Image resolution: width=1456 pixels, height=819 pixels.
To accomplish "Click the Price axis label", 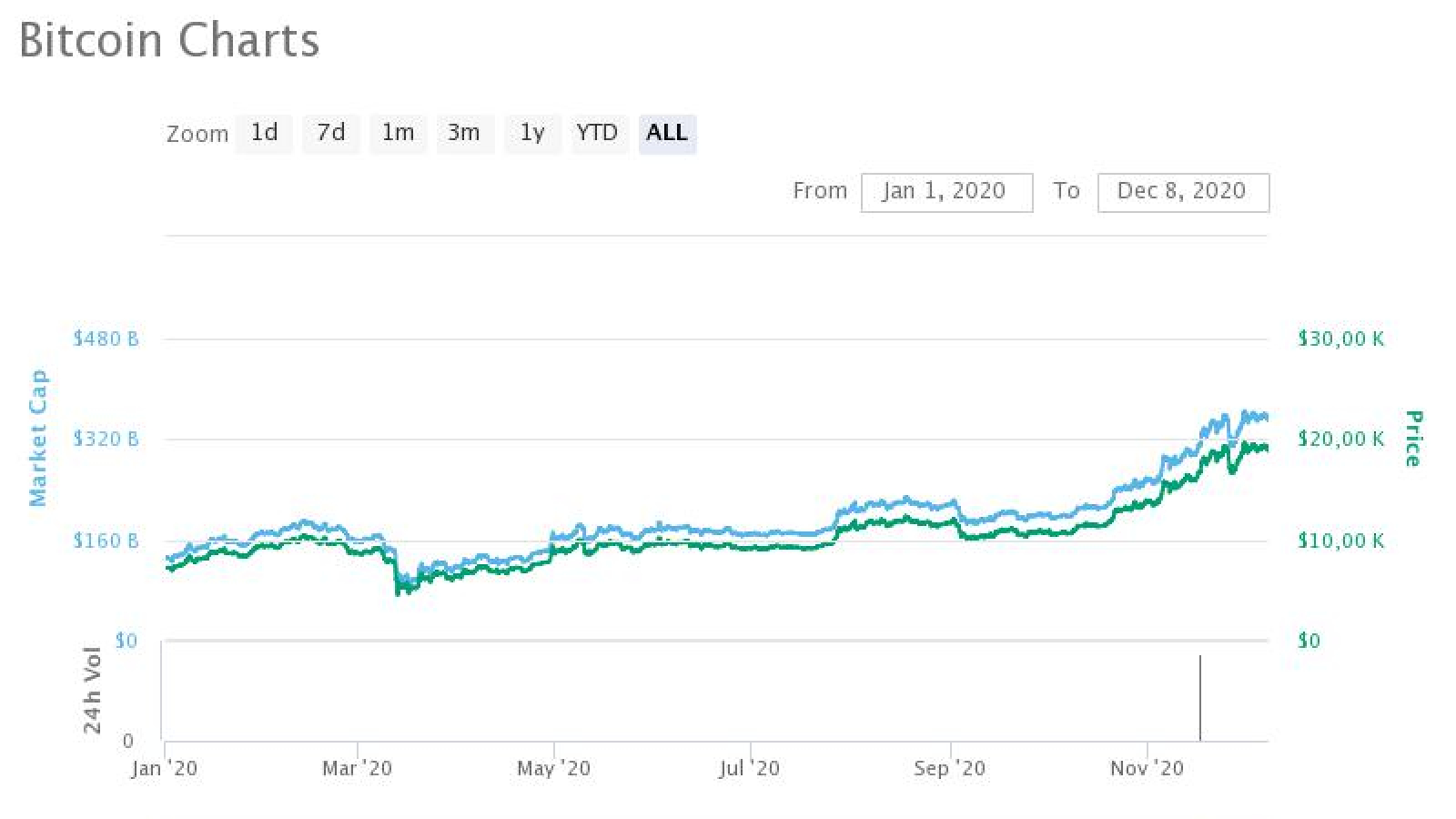I will [1412, 439].
